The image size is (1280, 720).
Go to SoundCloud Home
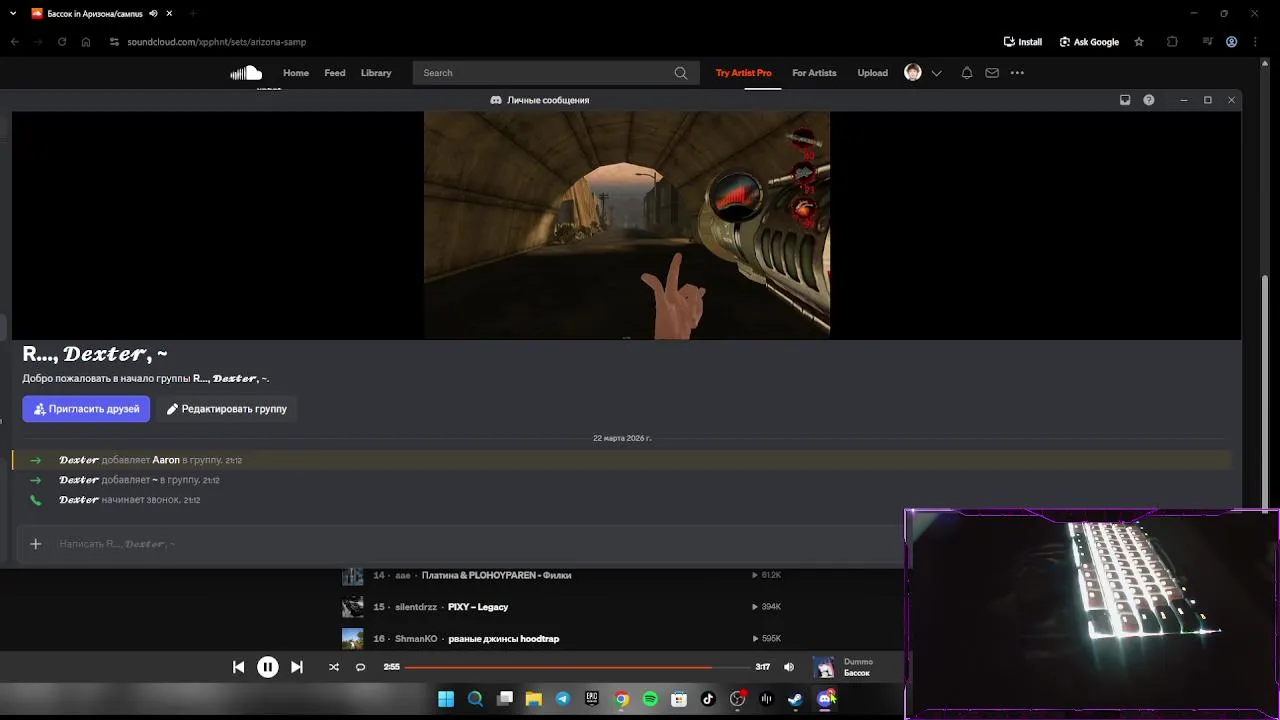[296, 73]
